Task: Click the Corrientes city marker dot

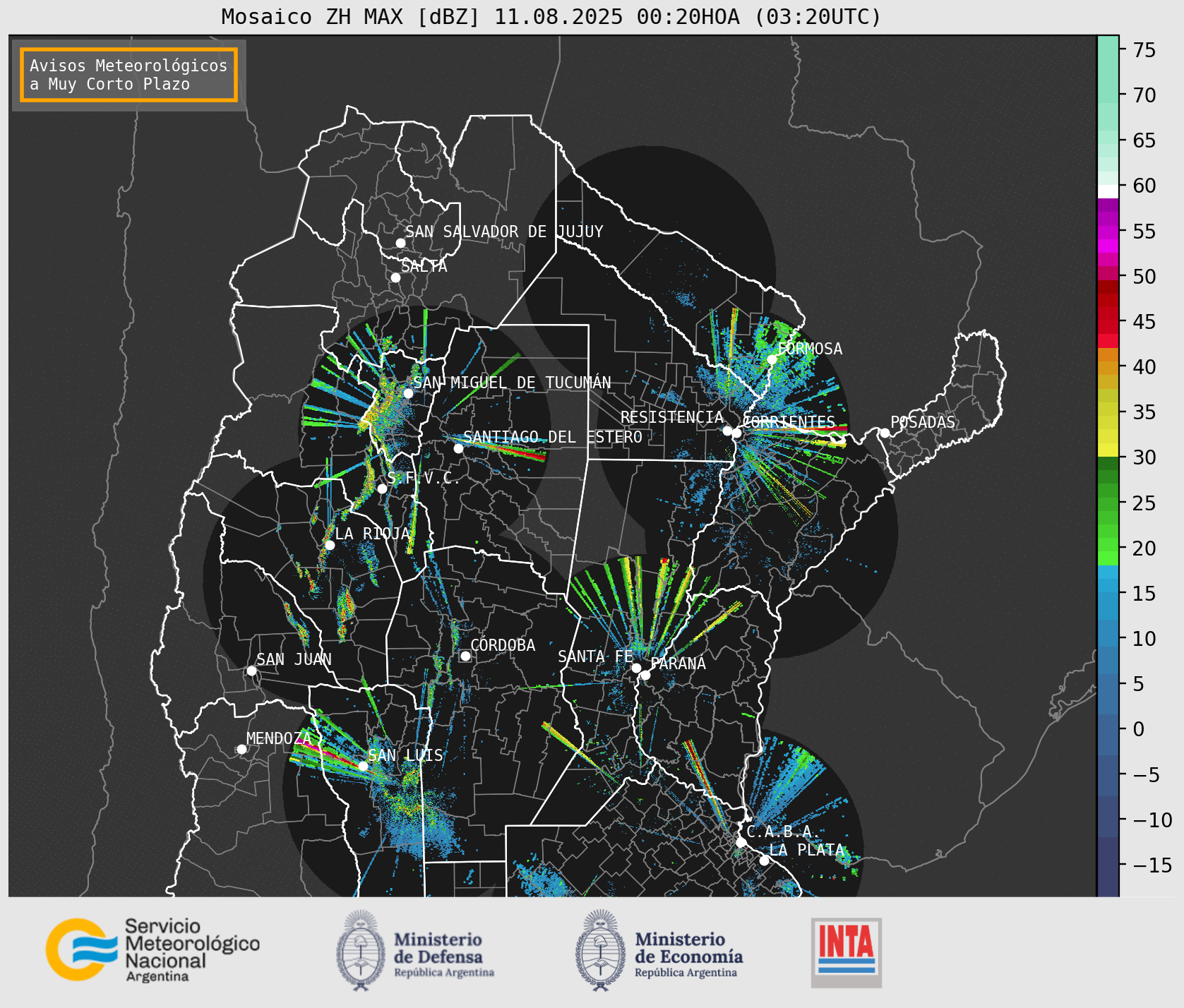Action: pos(736,433)
